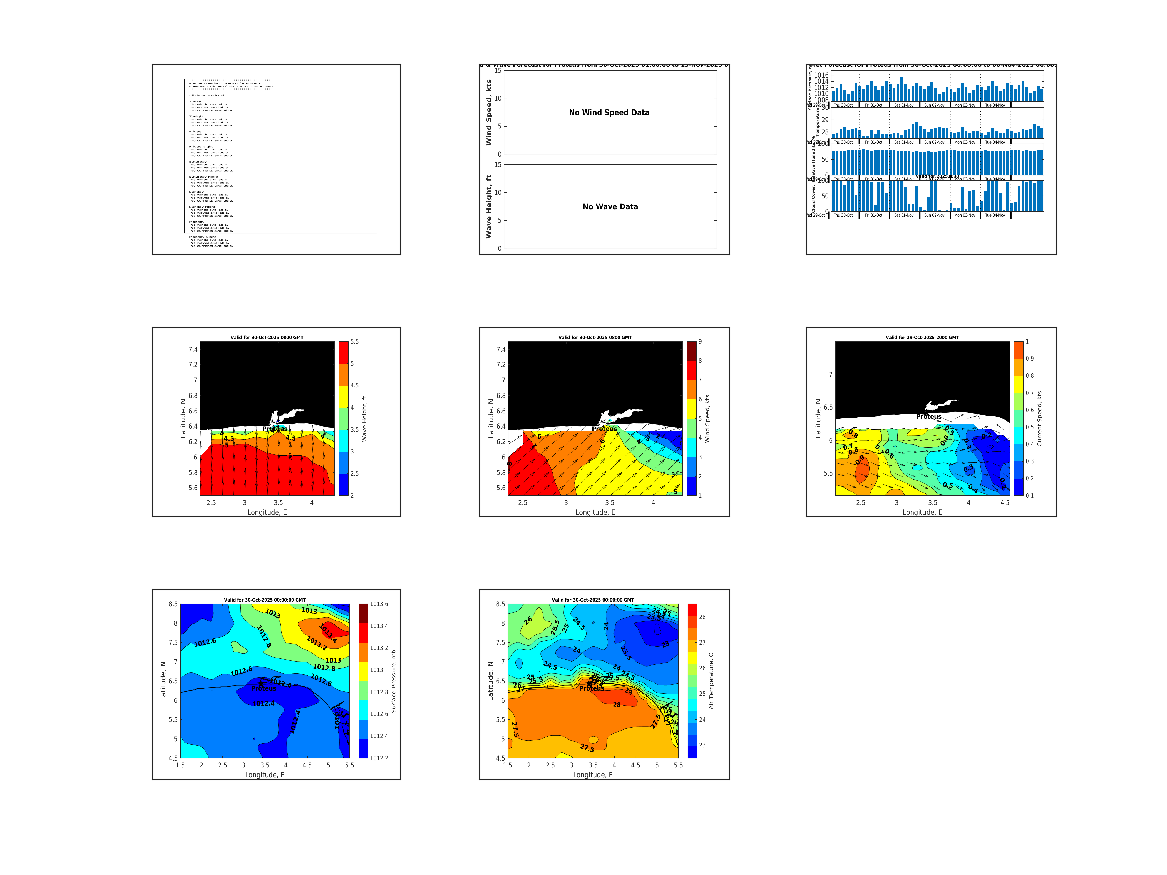Select Proteus marker on current speed map
This screenshot has width=1167, height=875.
(x=931, y=415)
